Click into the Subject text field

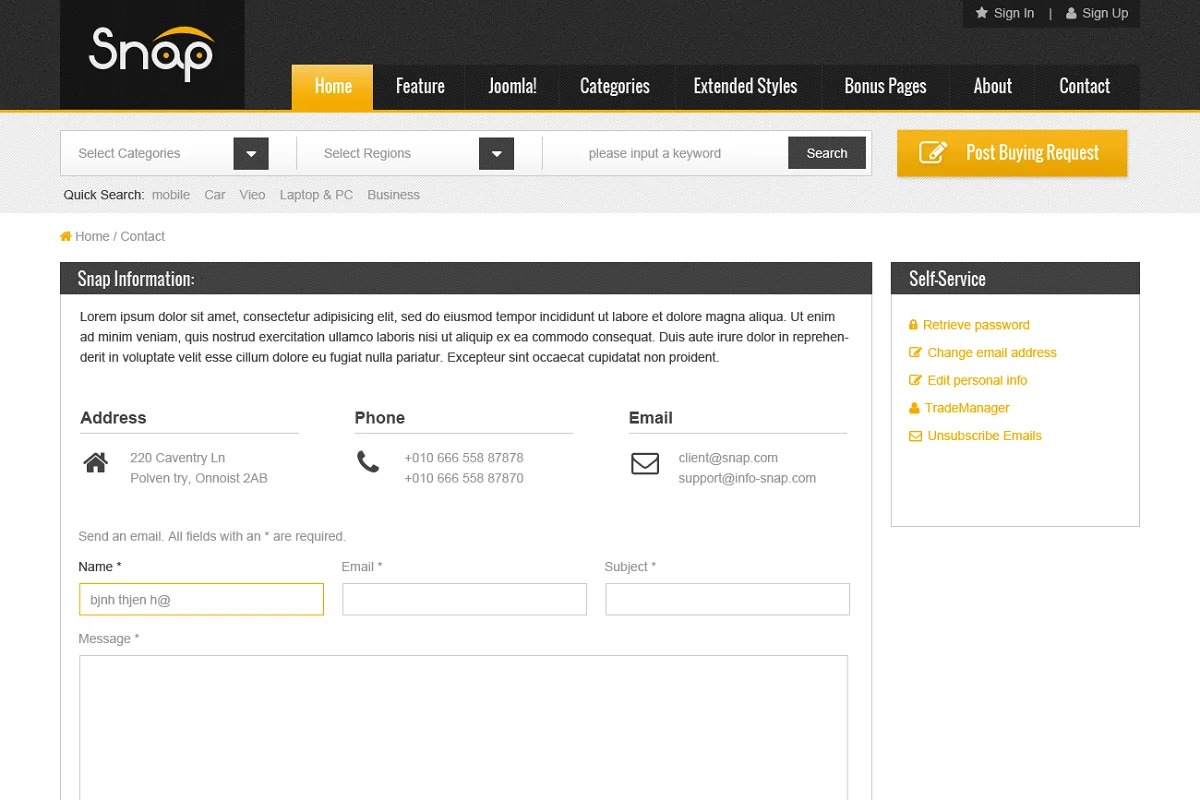coord(727,600)
